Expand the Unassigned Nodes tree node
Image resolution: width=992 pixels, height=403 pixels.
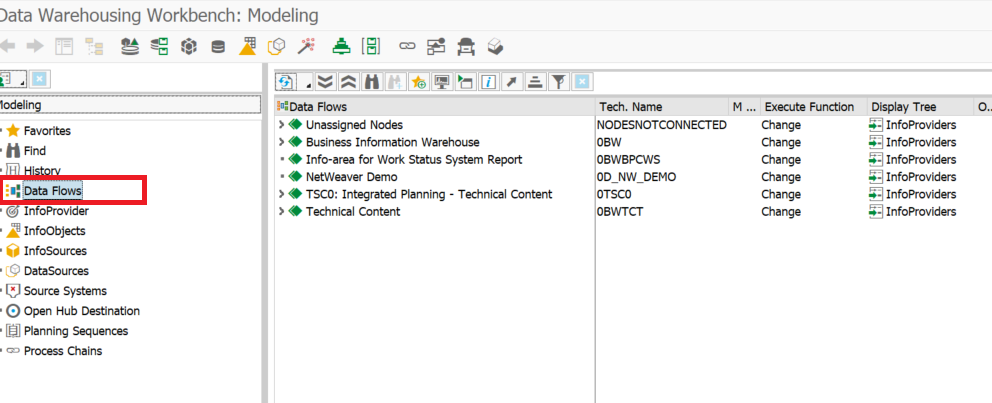tap(282, 125)
